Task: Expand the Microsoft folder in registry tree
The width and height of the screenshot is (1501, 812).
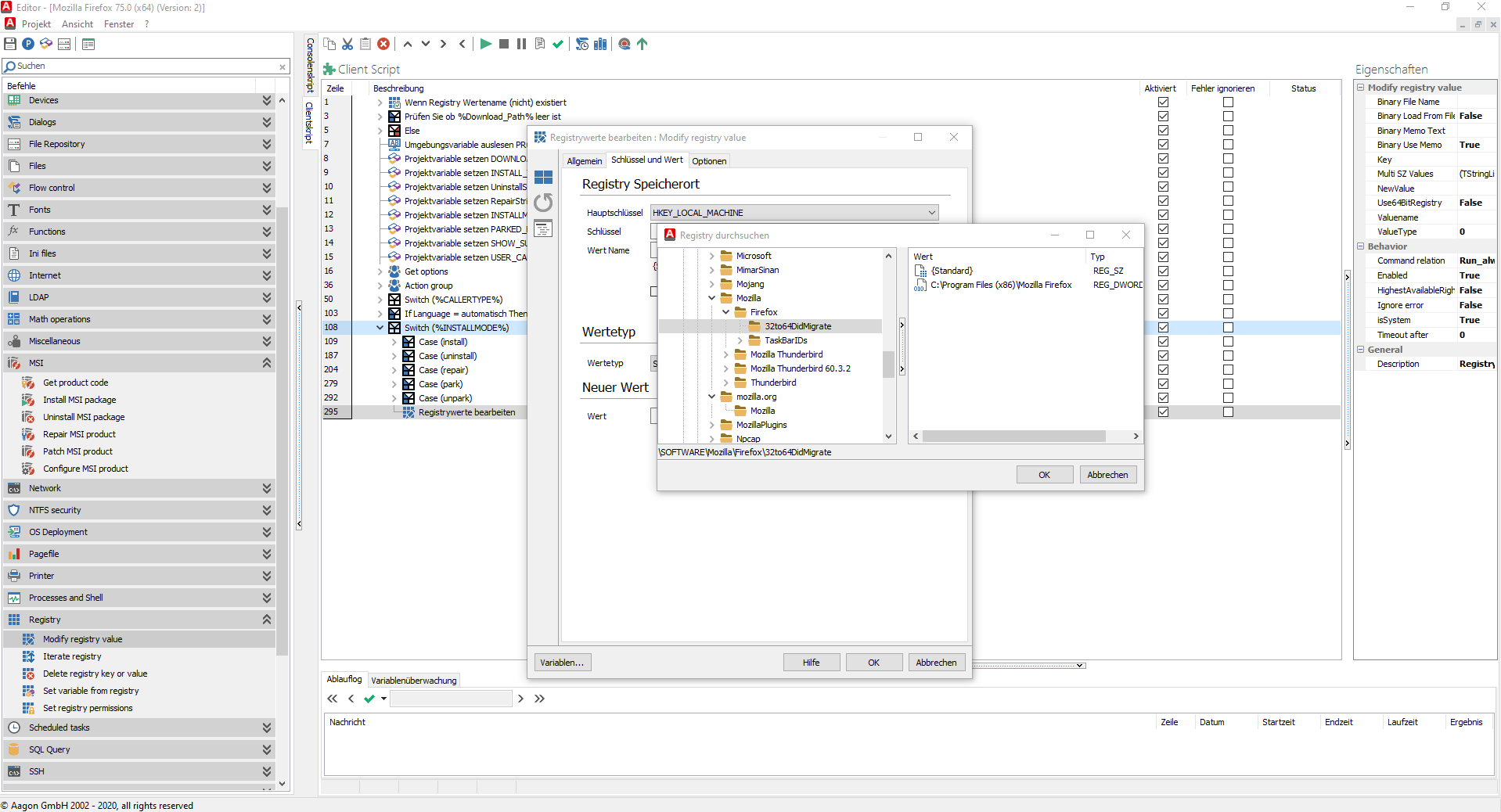Action: coord(711,256)
